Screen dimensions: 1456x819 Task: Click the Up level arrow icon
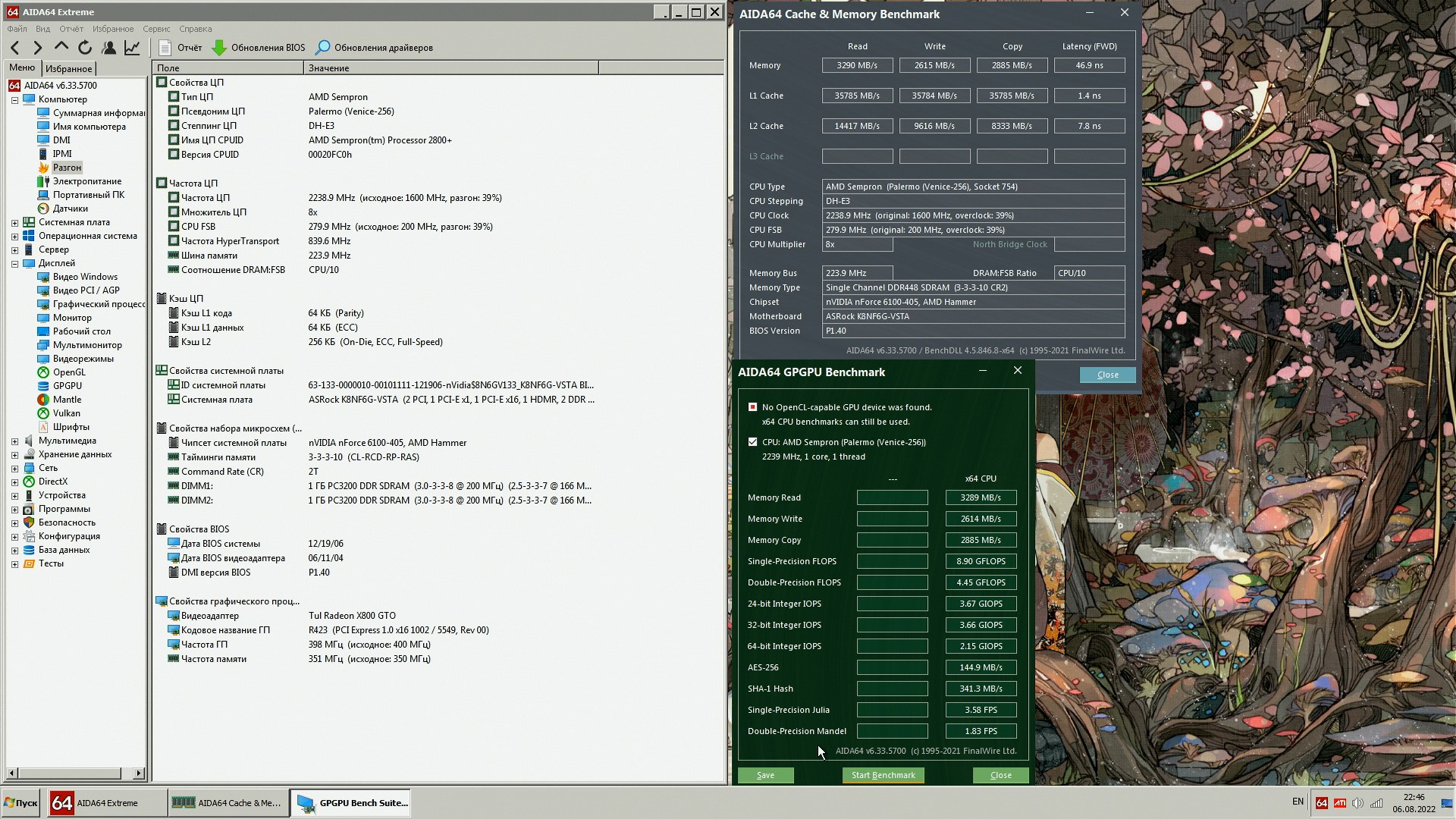[61, 47]
